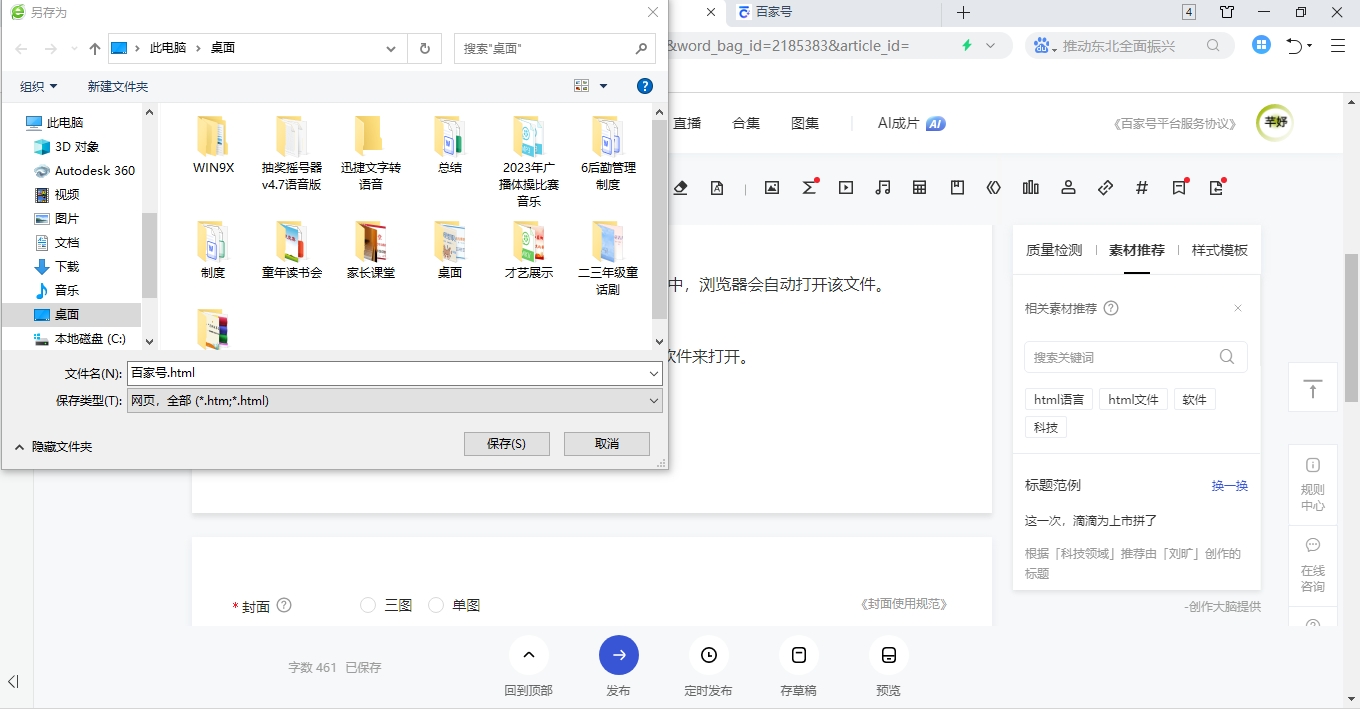This screenshot has width=1360, height=711.
Task: Click the music note audio icon
Action: (882, 187)
